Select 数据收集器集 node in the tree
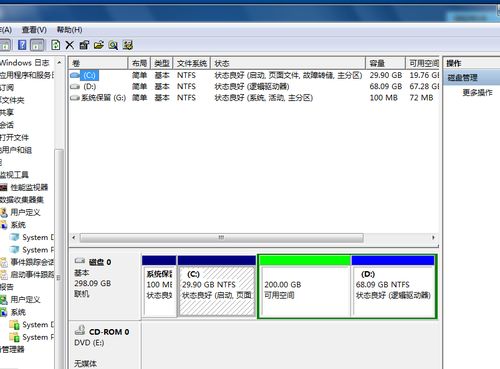This screenshot has height=369, width=500. click(x=22, y=200)
